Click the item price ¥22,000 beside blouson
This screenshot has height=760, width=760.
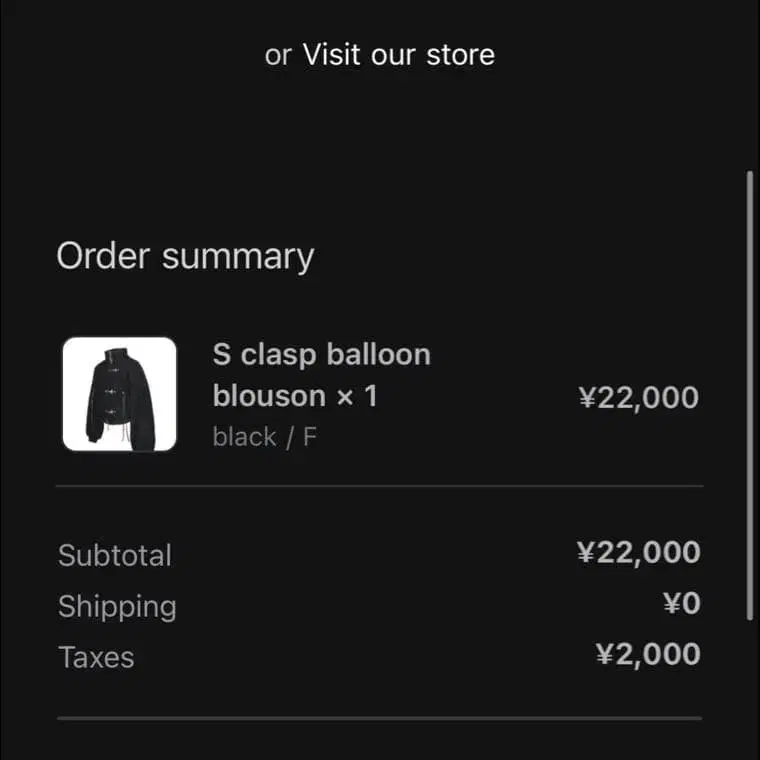coord(638,398)
